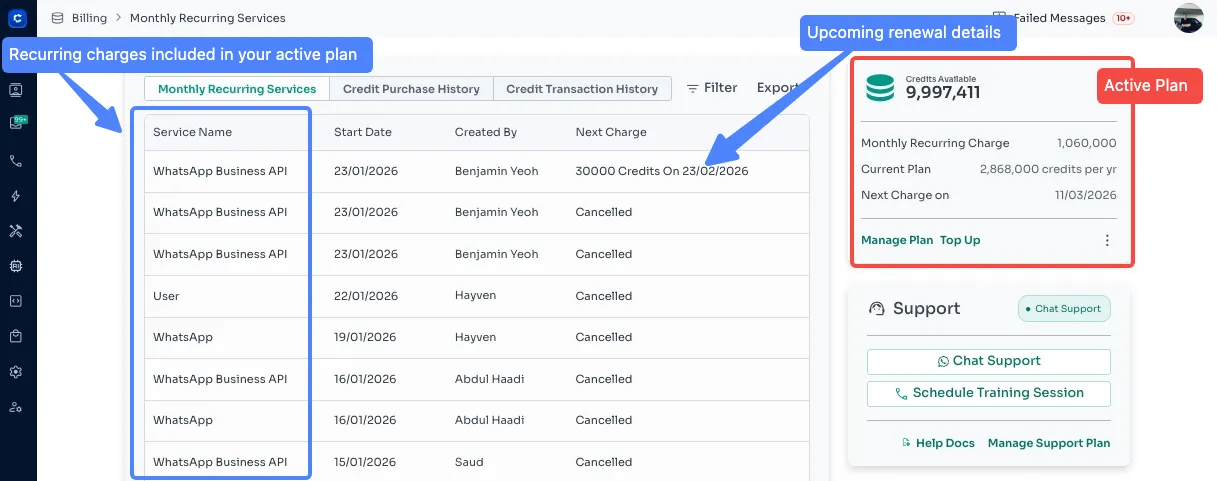
Task: Click the lightning bolt automation icon
Action: [16, 196]
